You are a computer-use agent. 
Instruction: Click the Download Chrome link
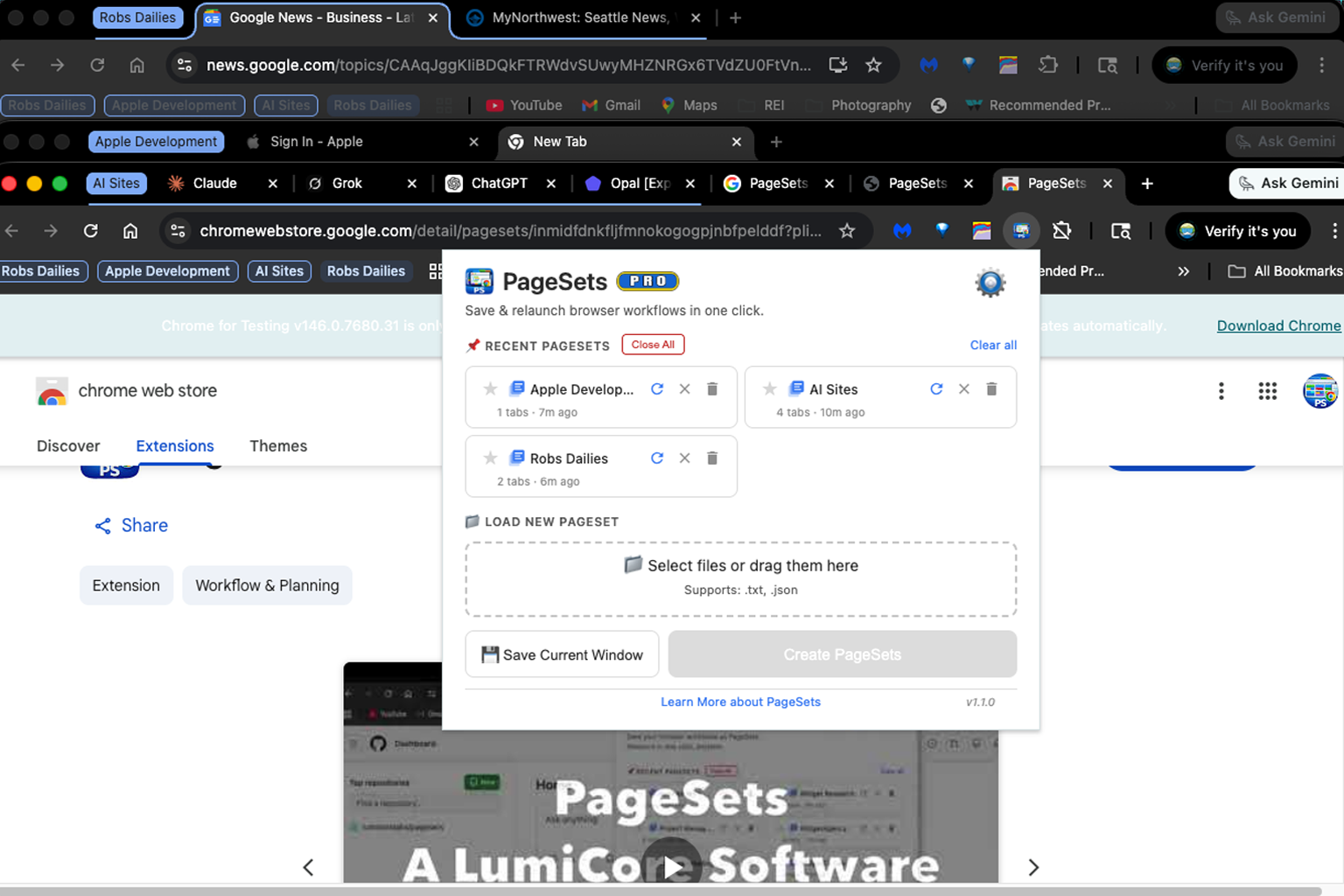tap(1278, 325)
